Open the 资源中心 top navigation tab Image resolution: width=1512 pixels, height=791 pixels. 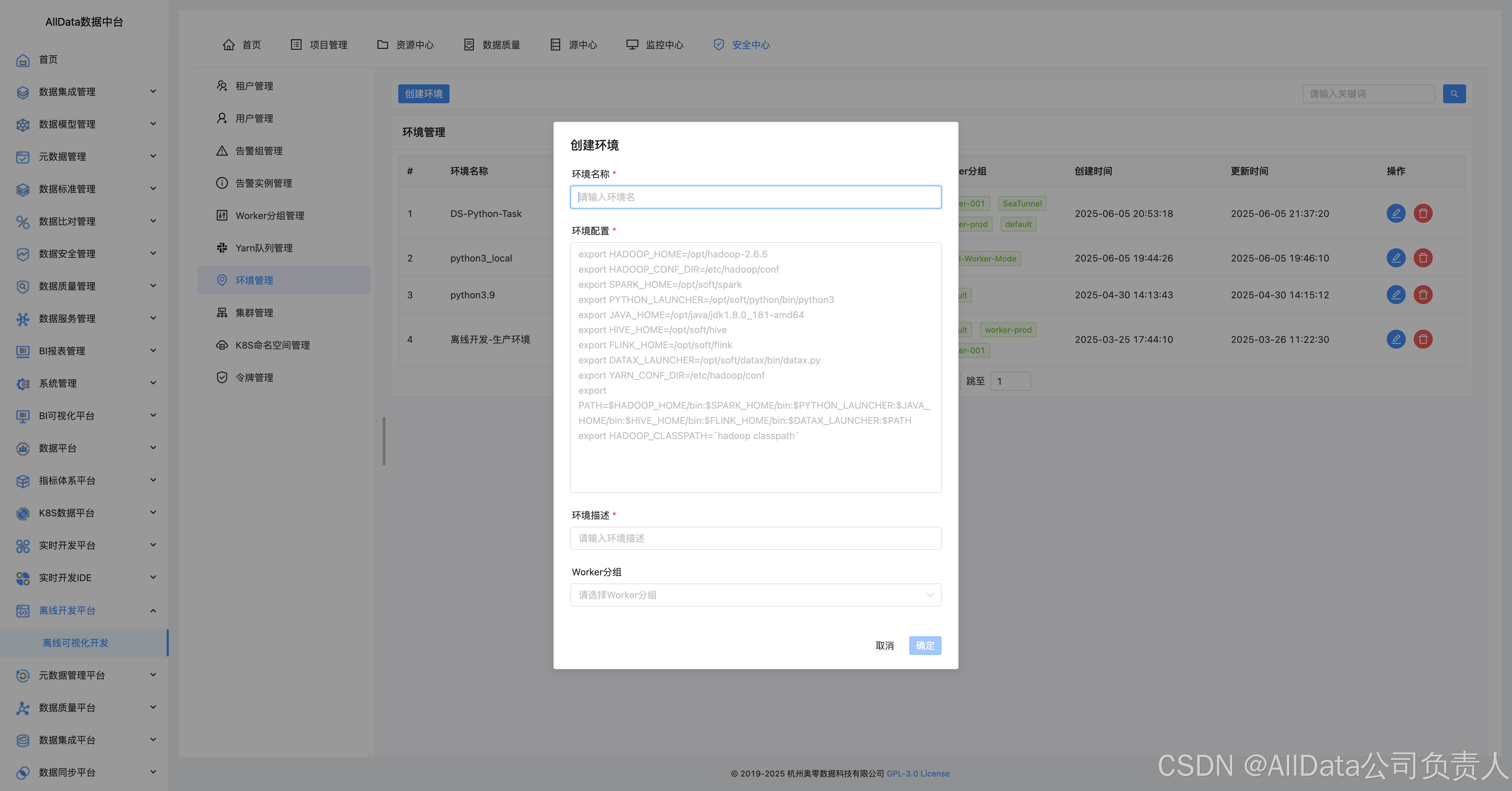(406, 45)
